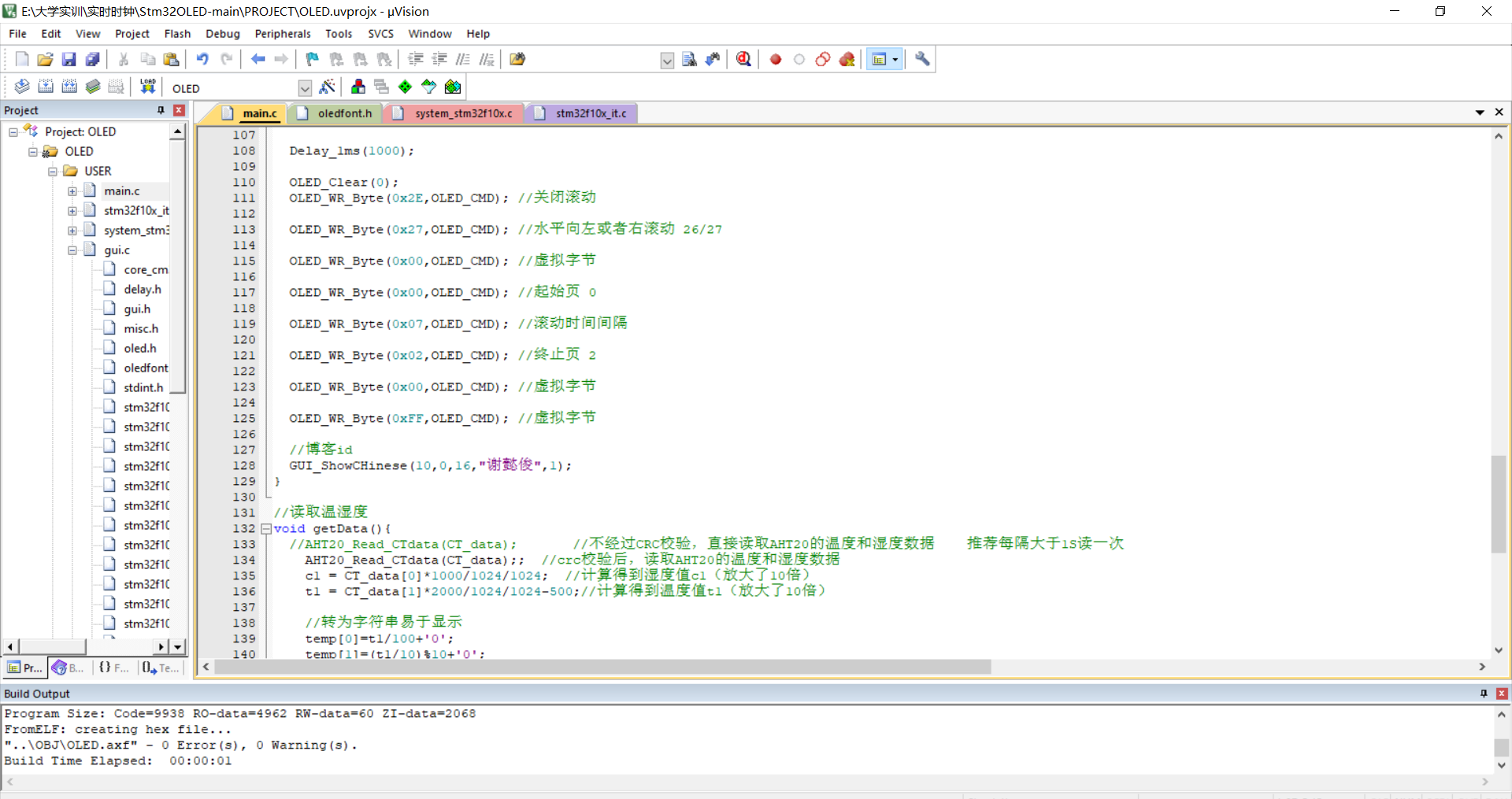The height and width of the screenshot is (799, 1512).
Task: Select oled.h in the project tree
Action: tap(139, 349)
